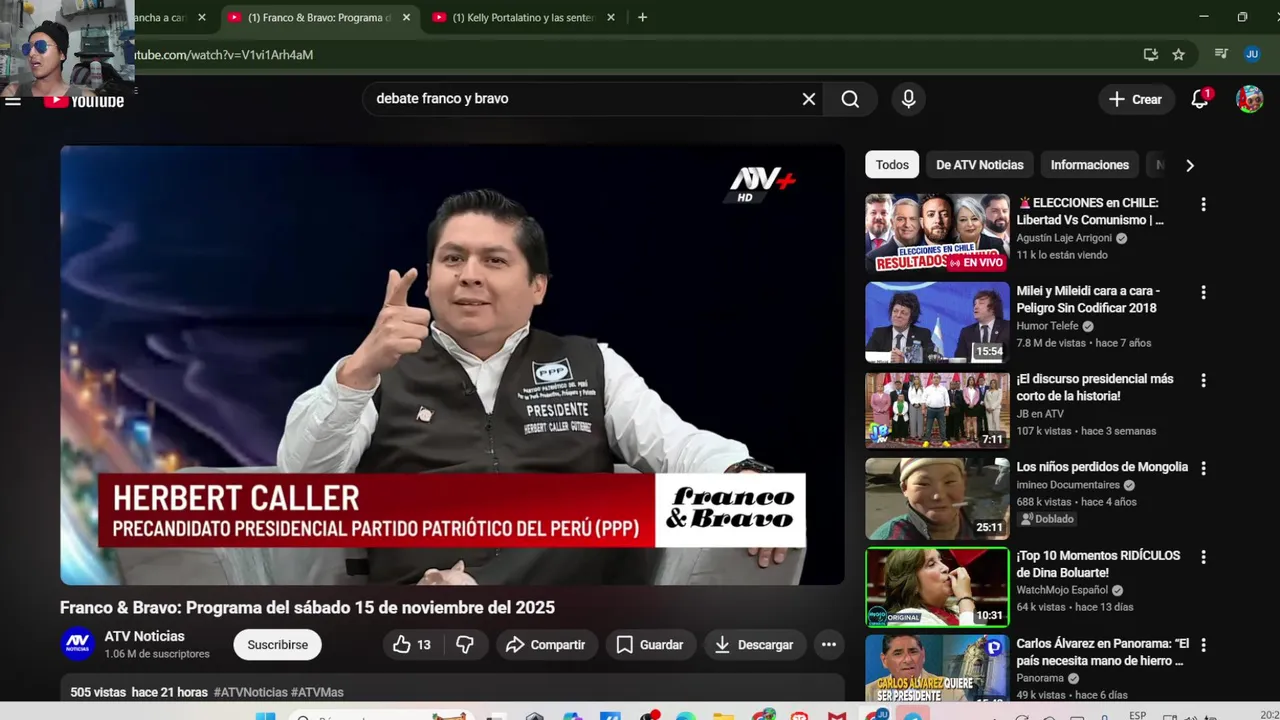
Task: Open the Windows Start button
Action: point(265,716)
